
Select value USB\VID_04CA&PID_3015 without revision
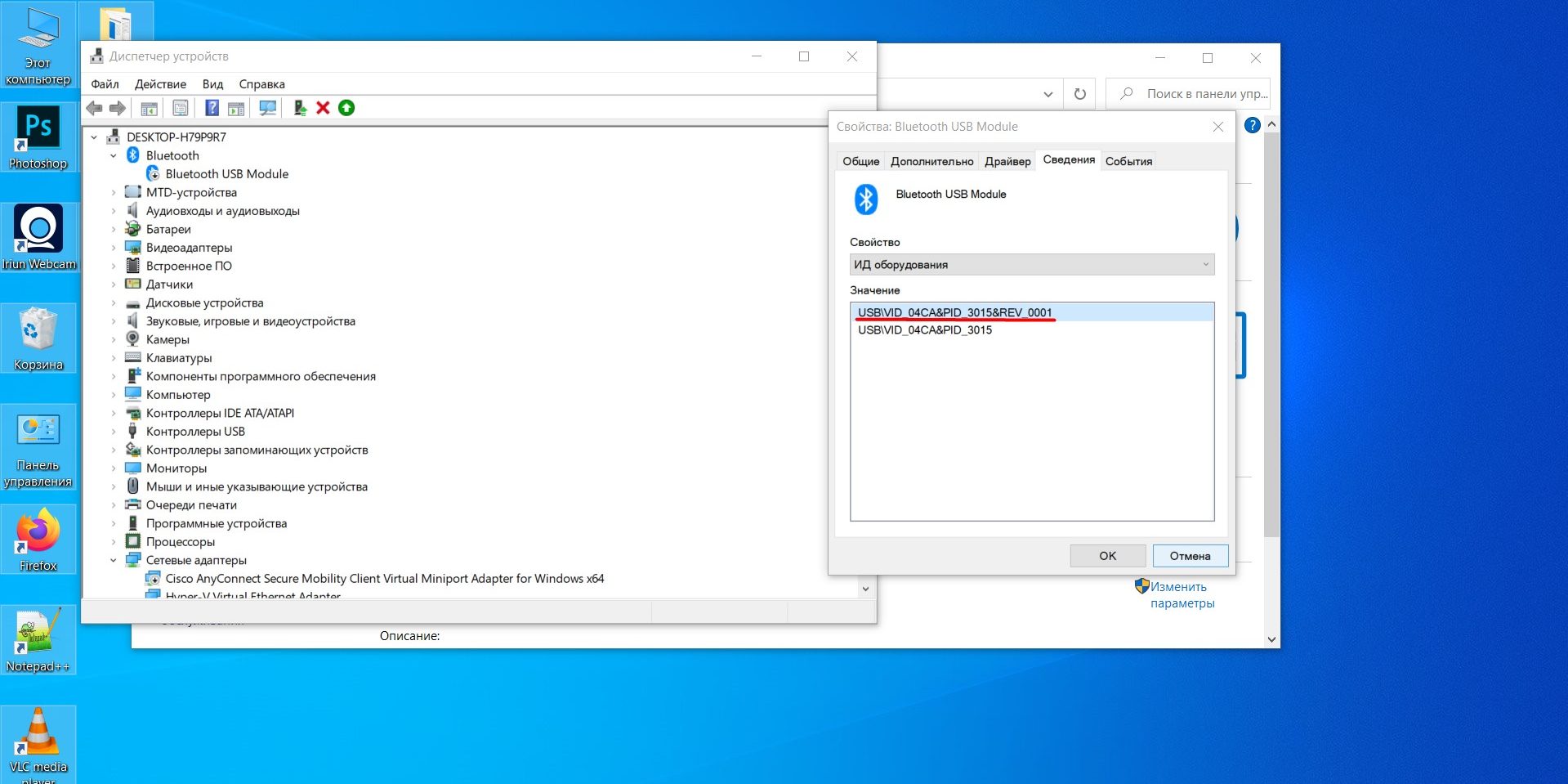925,330
